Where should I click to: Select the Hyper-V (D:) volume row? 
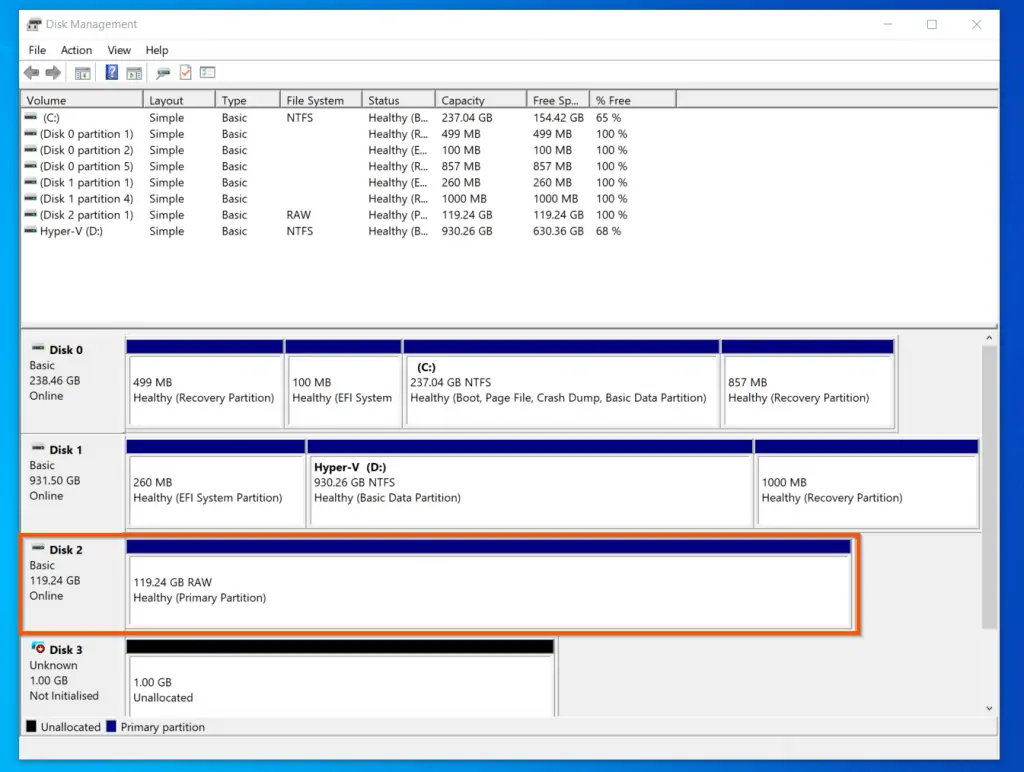[x=349, y=231]
